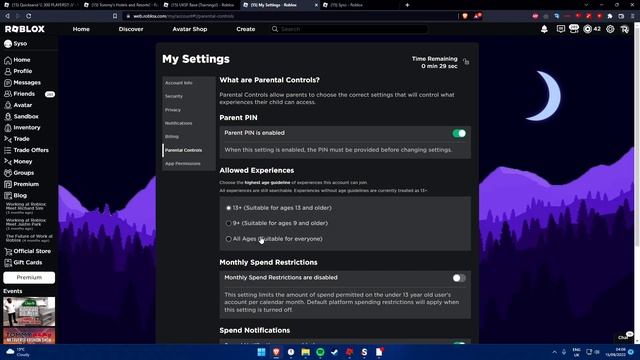
Task: Toggle Monthly Spend Restrictions switch
Action: point(459,278)
